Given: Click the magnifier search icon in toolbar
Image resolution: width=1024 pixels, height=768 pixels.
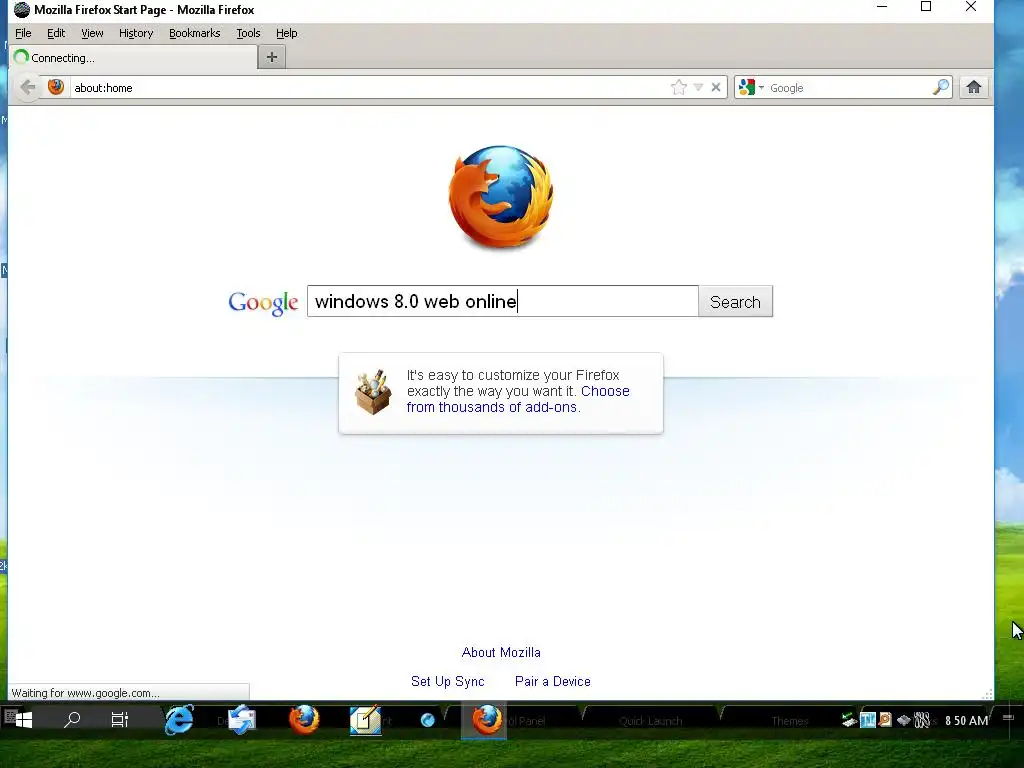Looking at the screenshot, I should (x=941, y=88).
